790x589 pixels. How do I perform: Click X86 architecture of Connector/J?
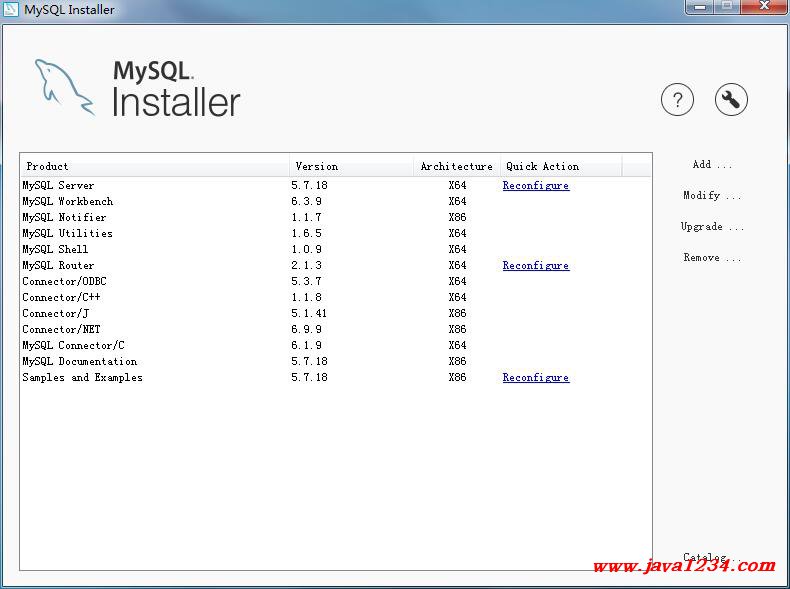click(x=457, y=313)
